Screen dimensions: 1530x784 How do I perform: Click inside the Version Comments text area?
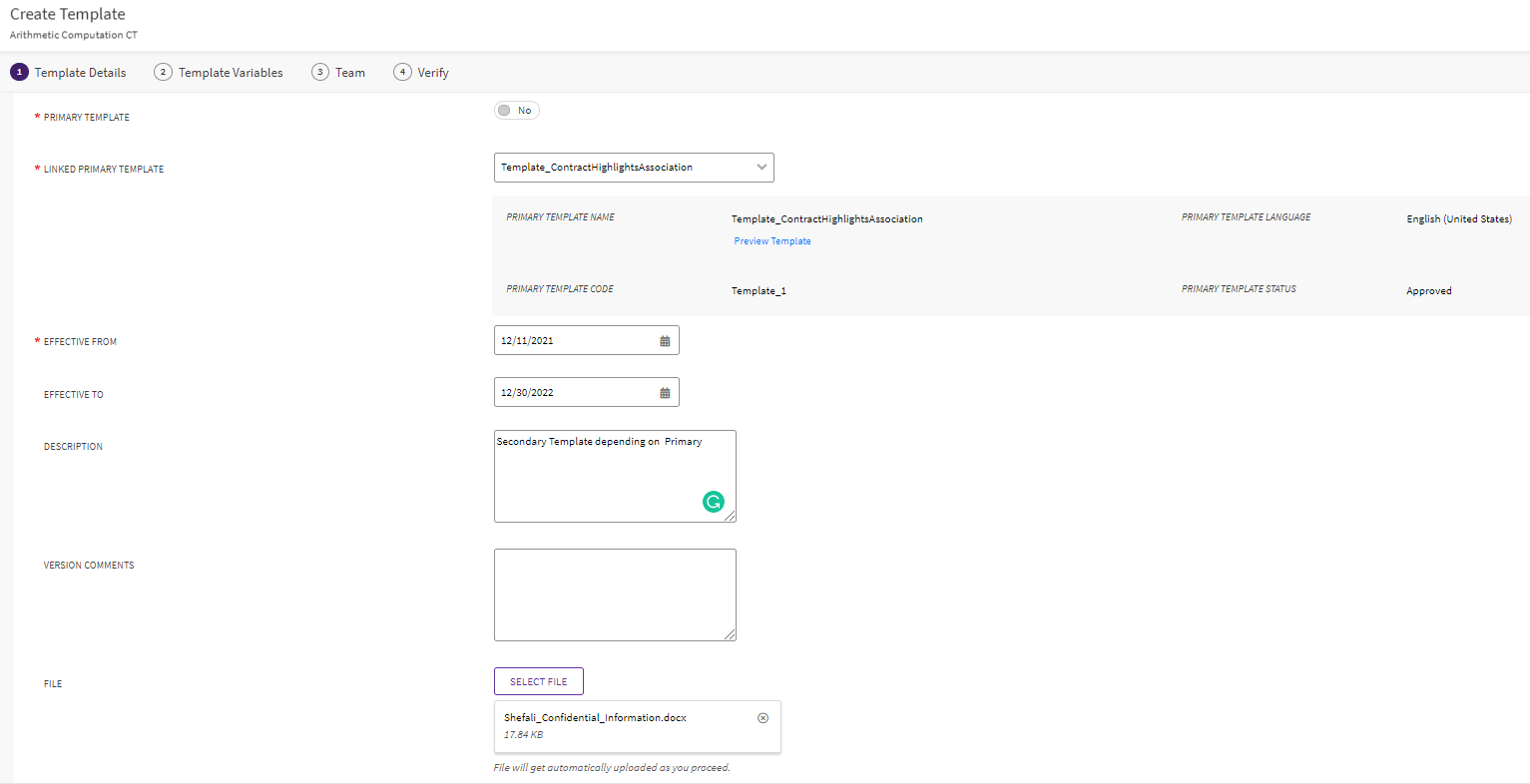pos(614,594)
